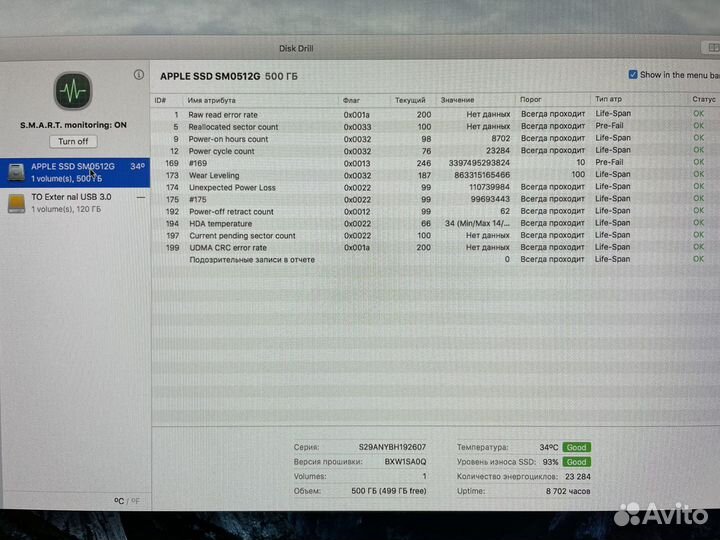
Task: Click the APPLE SSD SM0512G 500 ГБ heading
Action: 229,76
